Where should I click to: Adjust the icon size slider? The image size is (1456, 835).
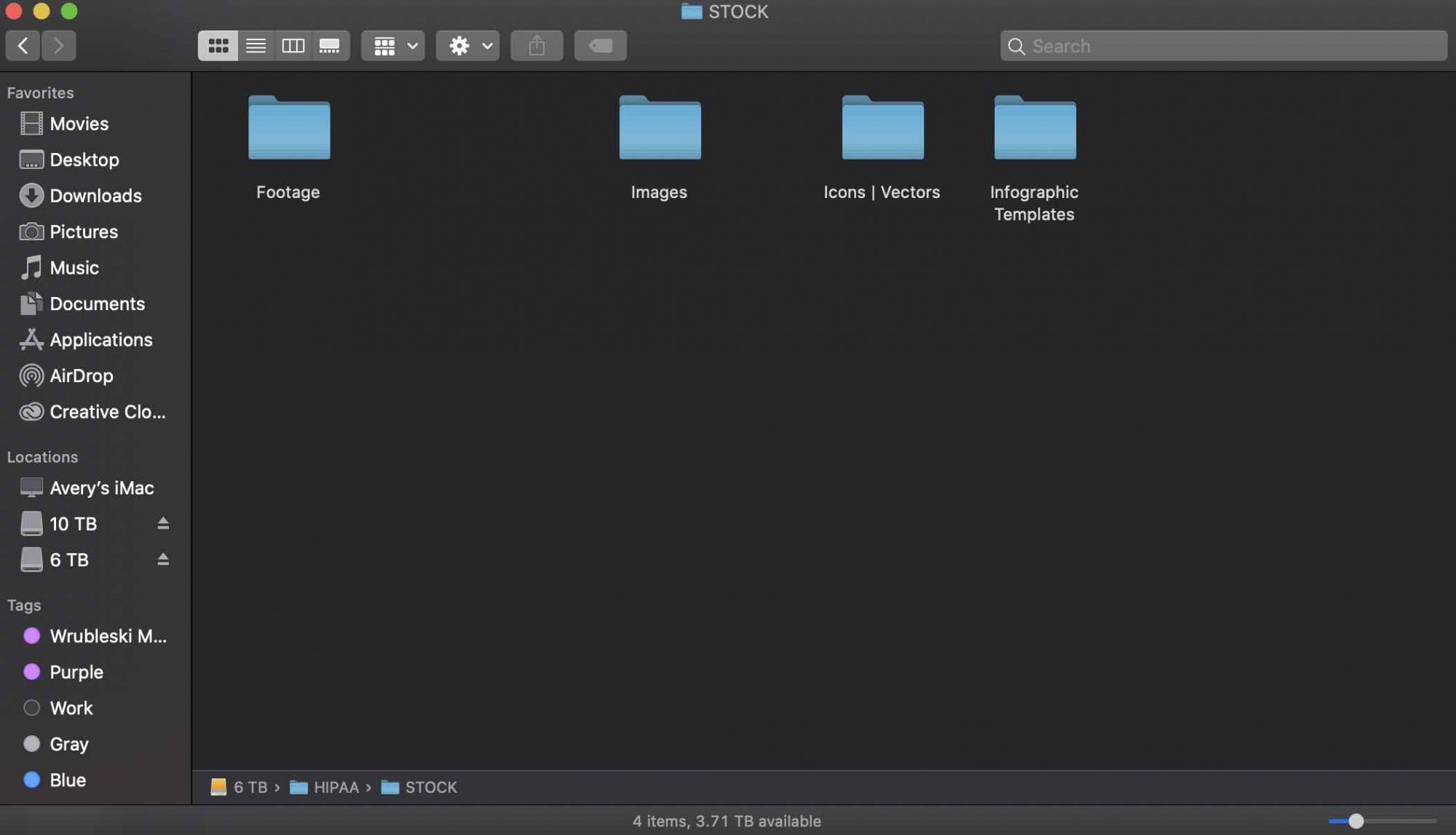(1356, 821)
